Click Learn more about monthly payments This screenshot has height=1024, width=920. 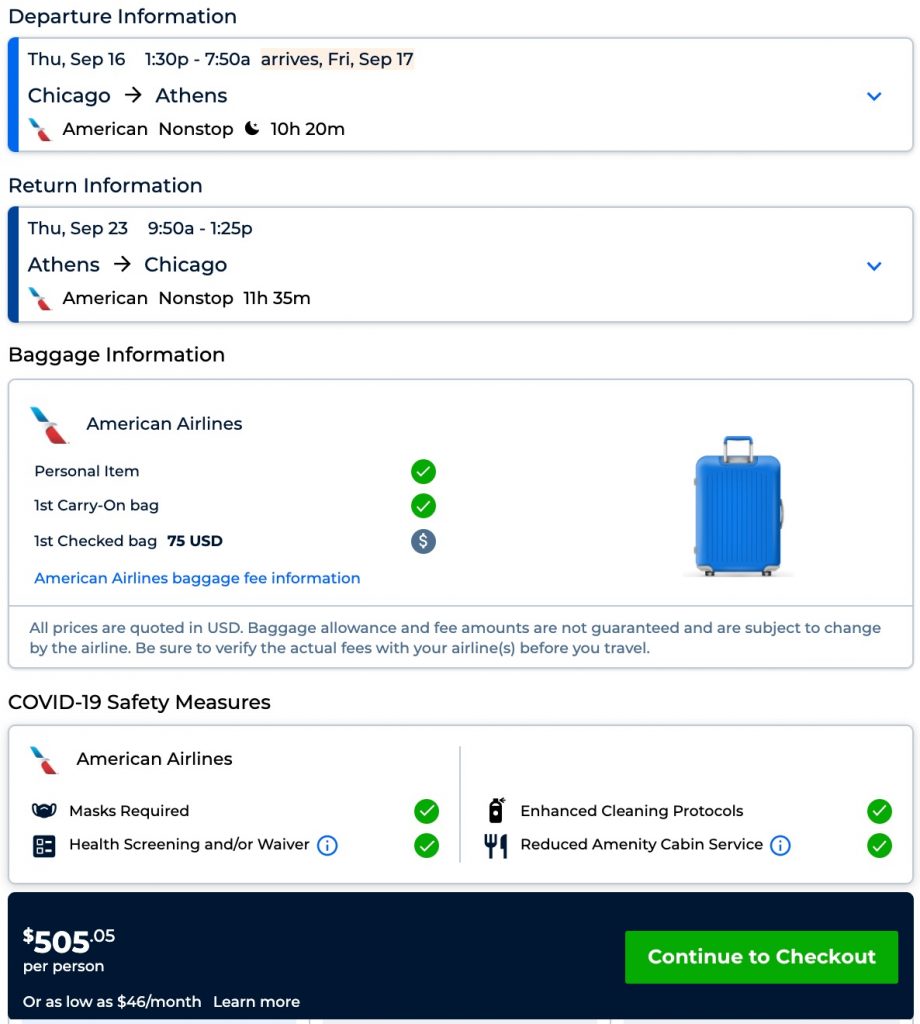(256, 1001)
